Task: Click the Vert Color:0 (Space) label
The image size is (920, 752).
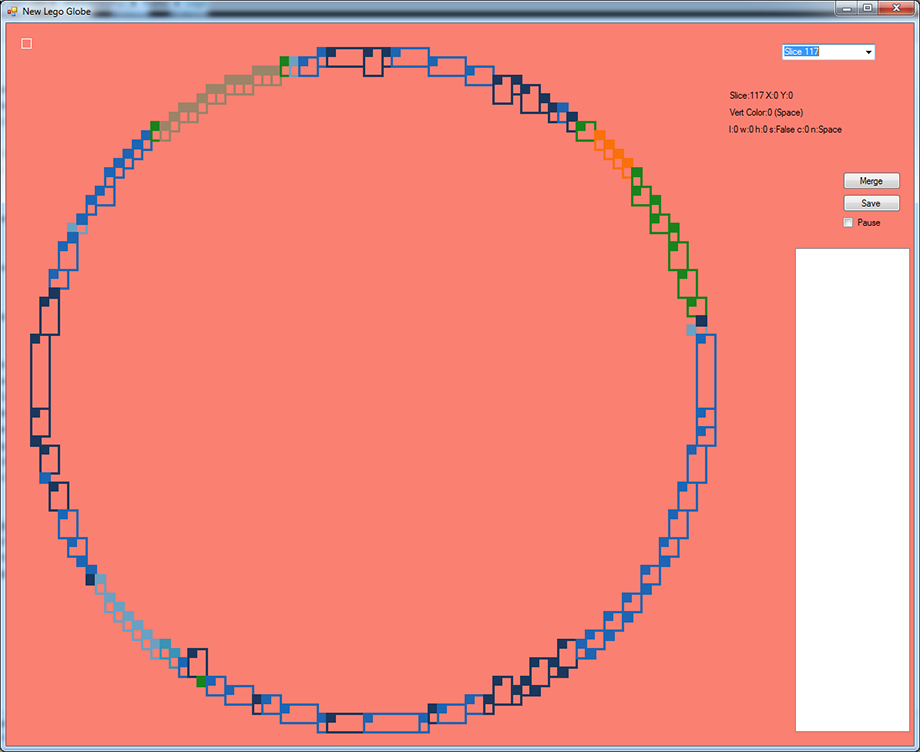Action: coord(766,112)
